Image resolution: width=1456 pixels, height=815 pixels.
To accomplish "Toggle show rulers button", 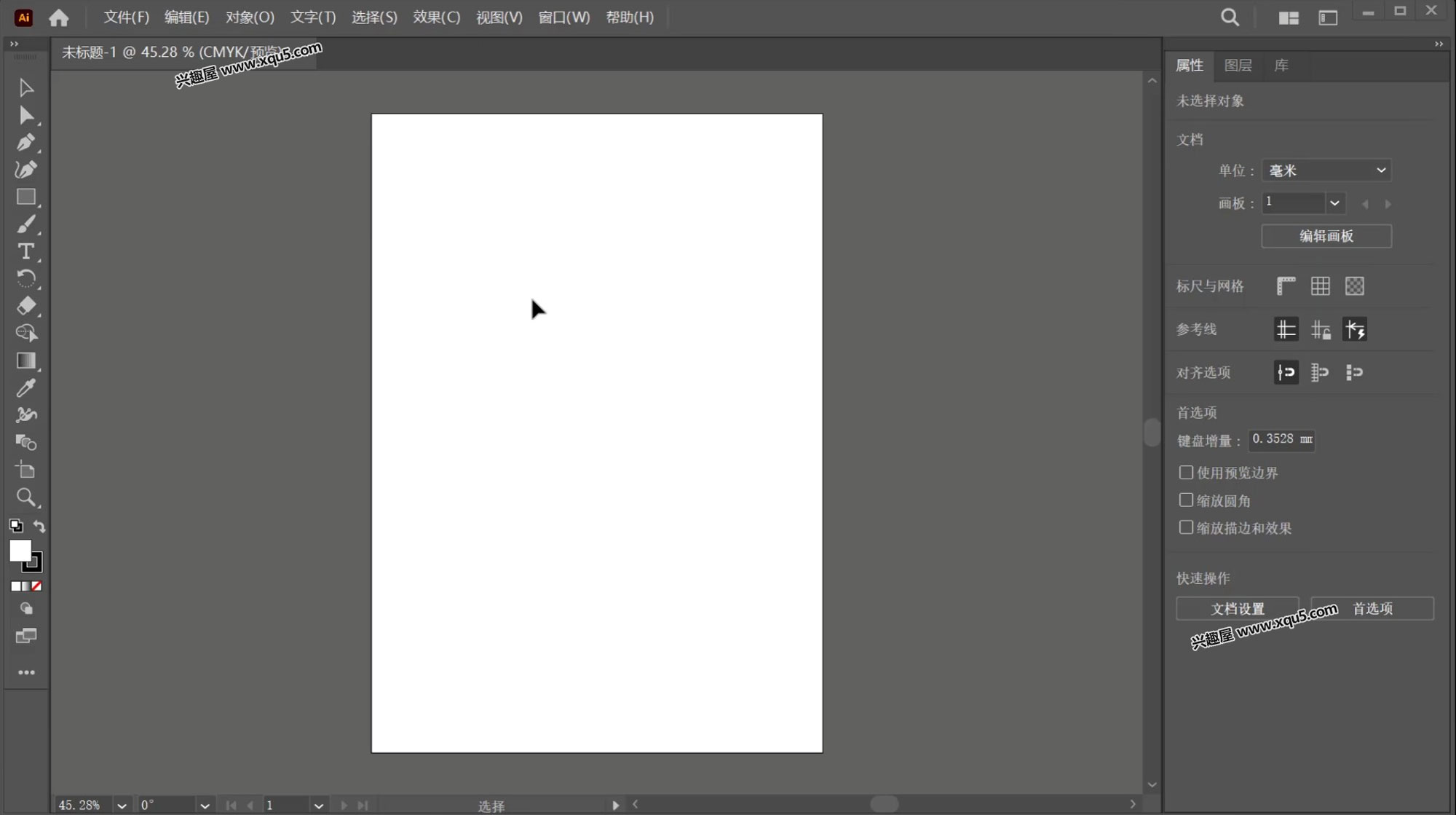I will [x=1286, y=286].
